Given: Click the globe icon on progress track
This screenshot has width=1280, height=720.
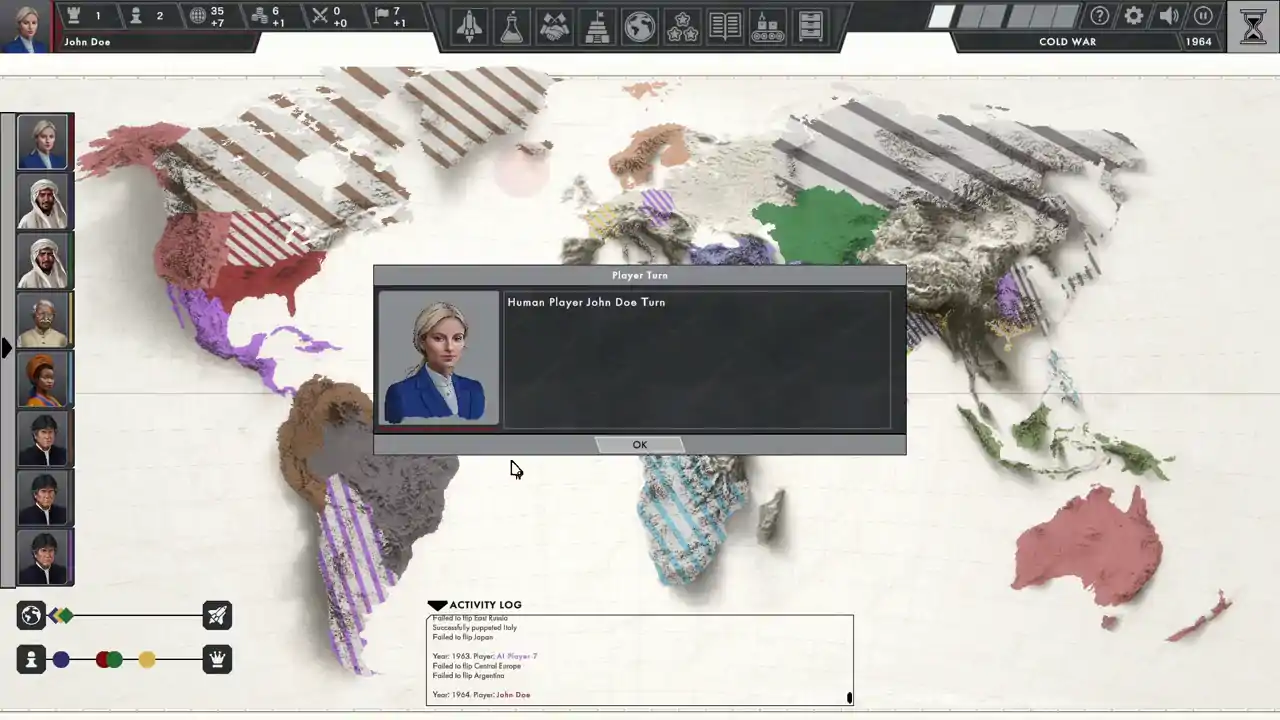Looking at the screenshot, I should point(31,615).
